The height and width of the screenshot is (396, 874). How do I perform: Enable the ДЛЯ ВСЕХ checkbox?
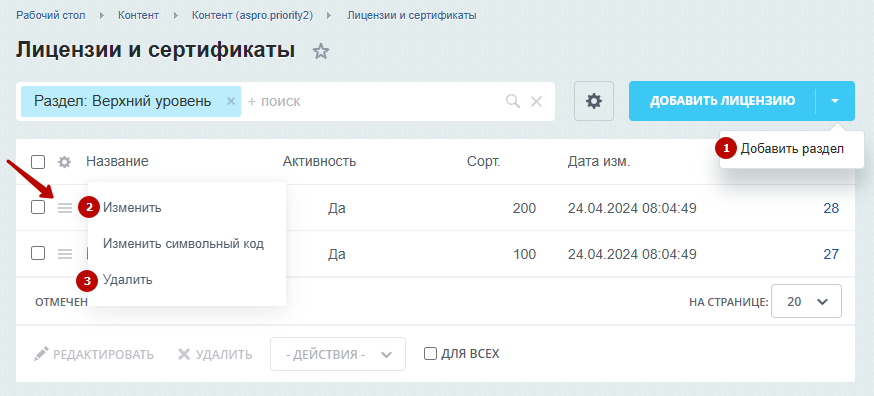pyautogui.click(x=430, y=354)
